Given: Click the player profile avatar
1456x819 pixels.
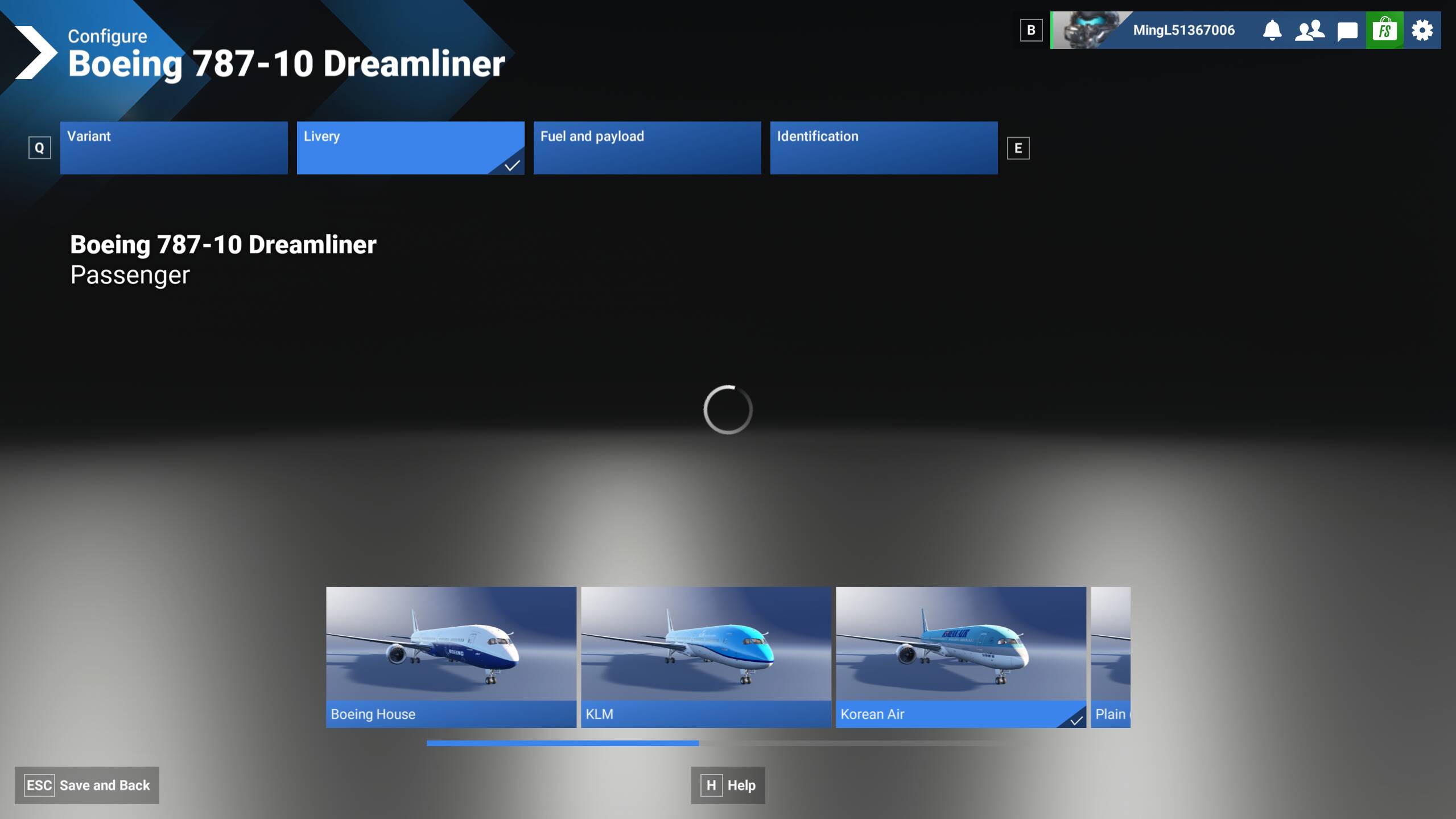Looking at the screenshot, I should click(1087, 30).
